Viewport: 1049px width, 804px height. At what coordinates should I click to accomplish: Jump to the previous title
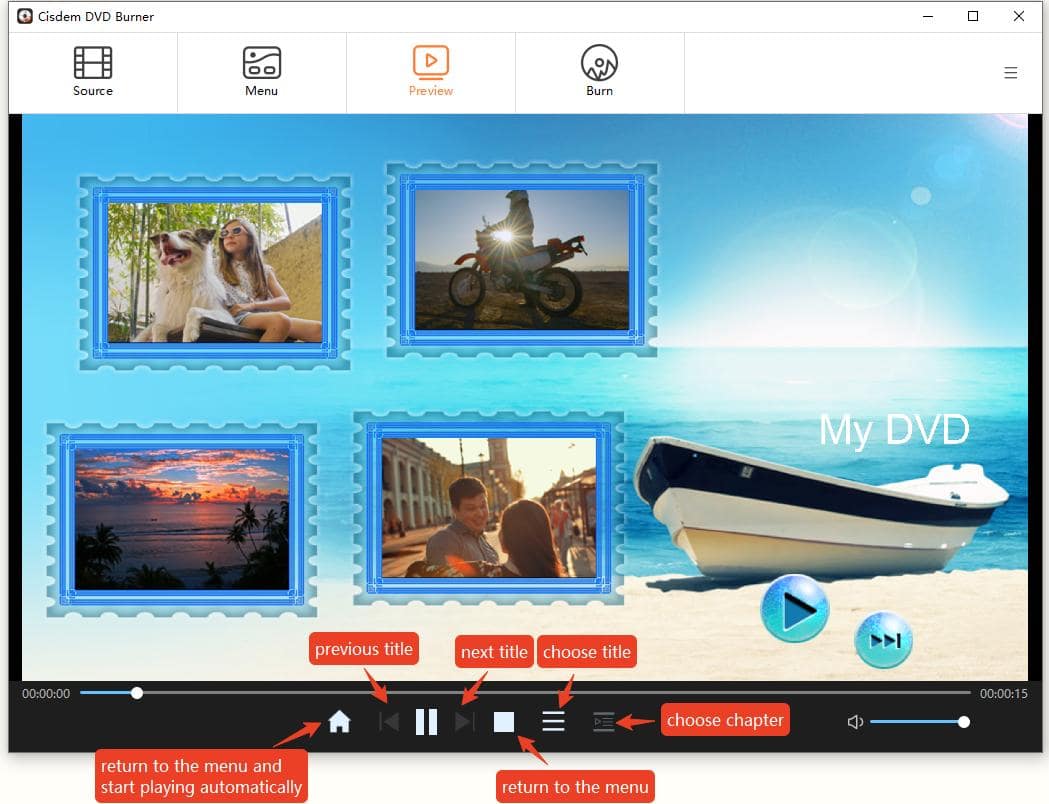389,722
